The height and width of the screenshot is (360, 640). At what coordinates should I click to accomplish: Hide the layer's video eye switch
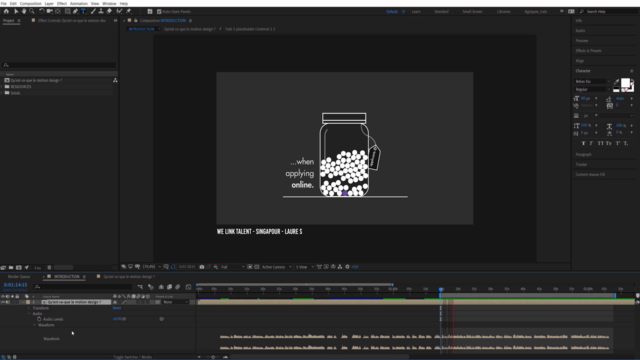pos(3,302)
